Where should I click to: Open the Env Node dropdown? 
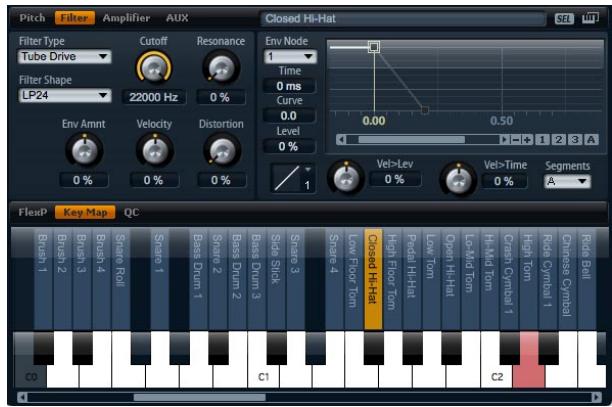(x=290, y=57)
